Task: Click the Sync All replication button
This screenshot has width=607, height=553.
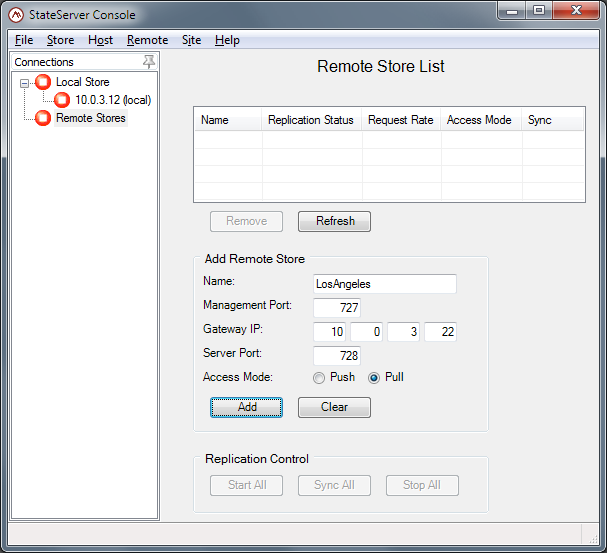Action: click(x=334, y=485)
